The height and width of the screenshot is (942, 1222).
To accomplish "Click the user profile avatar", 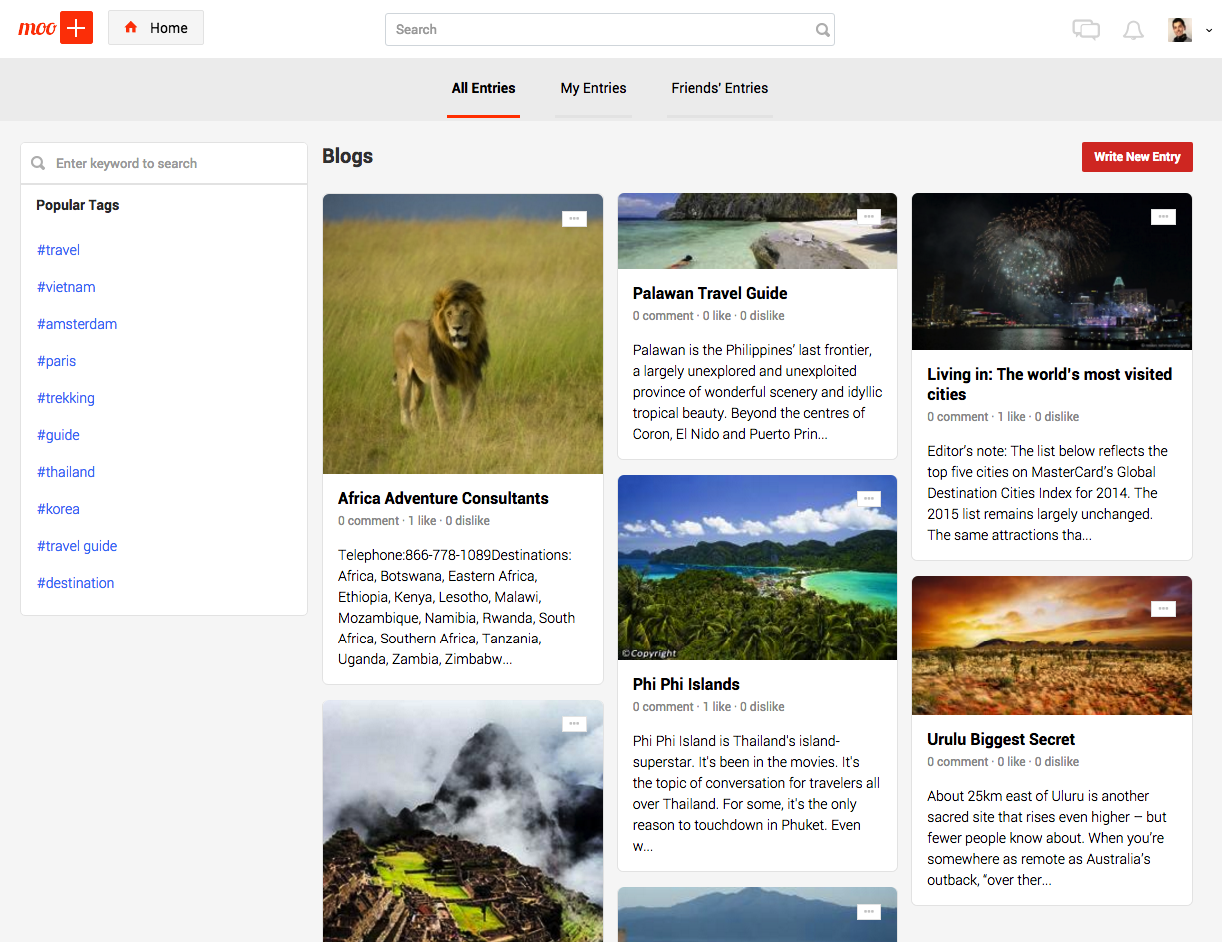I will (x=1180, y=29).
